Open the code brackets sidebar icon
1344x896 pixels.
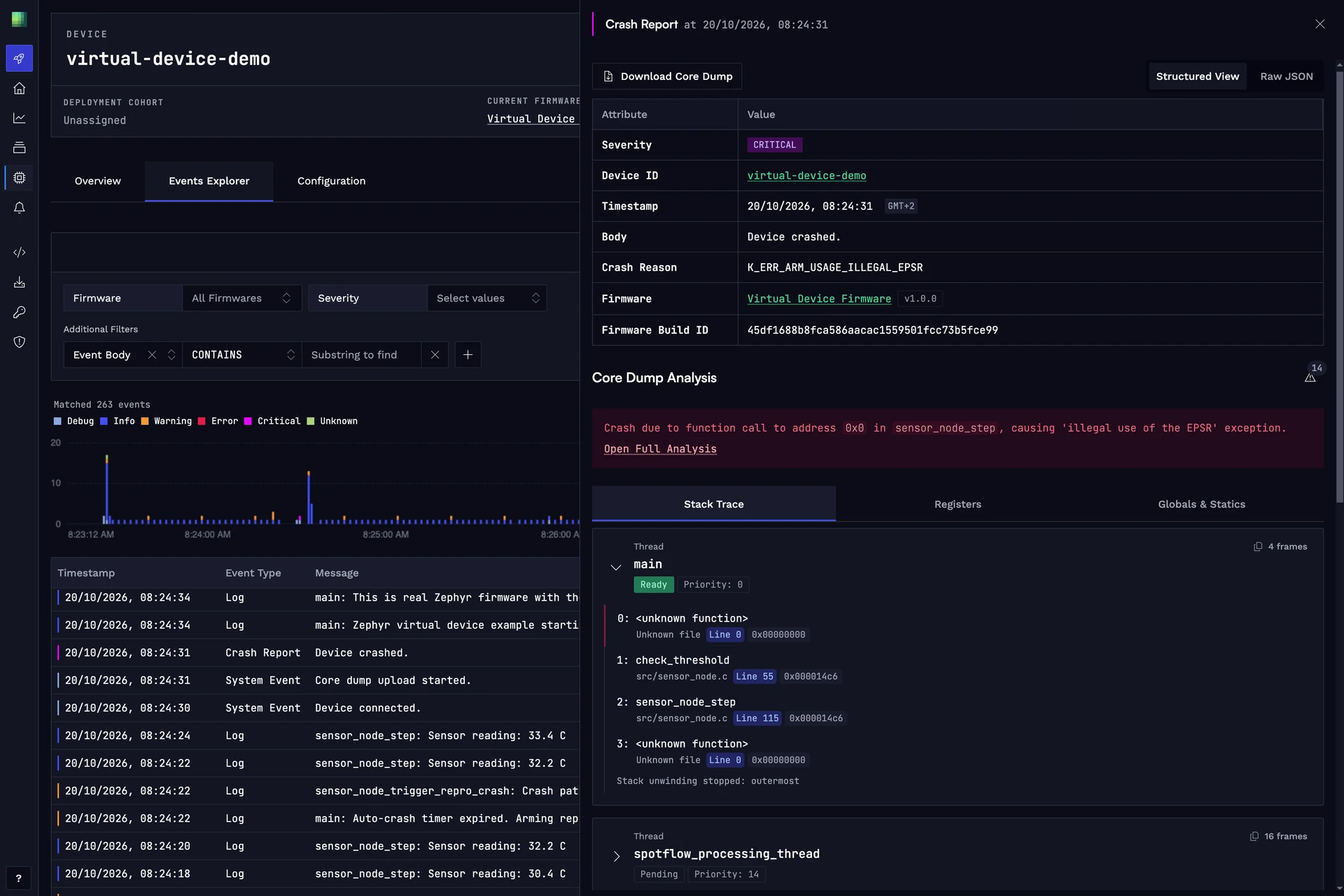19,252
